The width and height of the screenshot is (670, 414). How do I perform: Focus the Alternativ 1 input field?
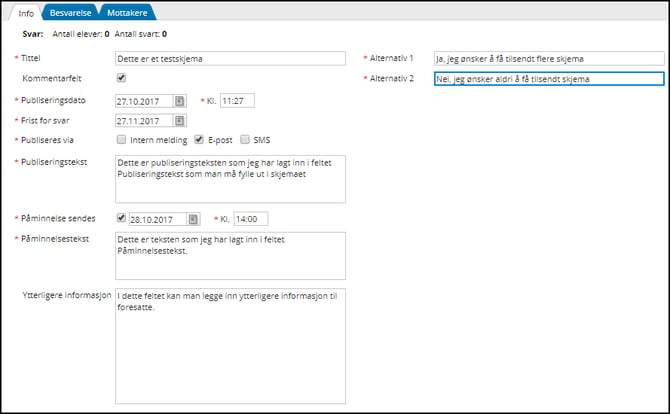click(548, 59)
